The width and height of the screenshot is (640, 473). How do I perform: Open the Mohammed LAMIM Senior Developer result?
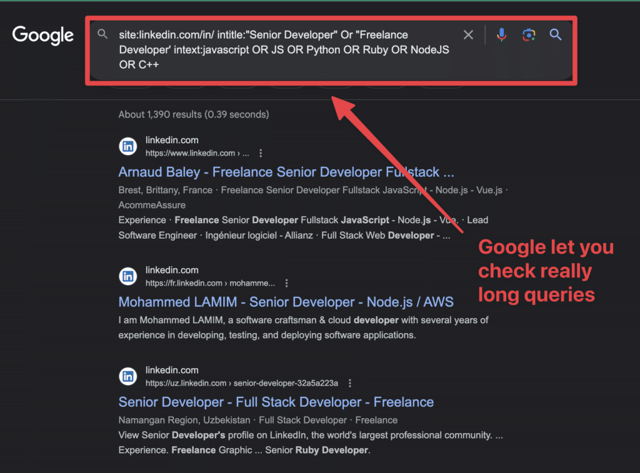286,302
